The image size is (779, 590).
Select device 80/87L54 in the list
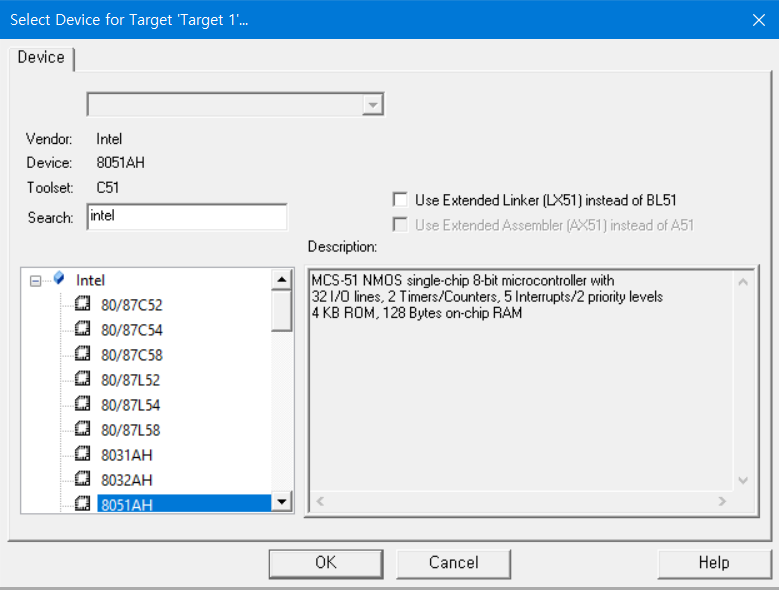tap(131, 405)
